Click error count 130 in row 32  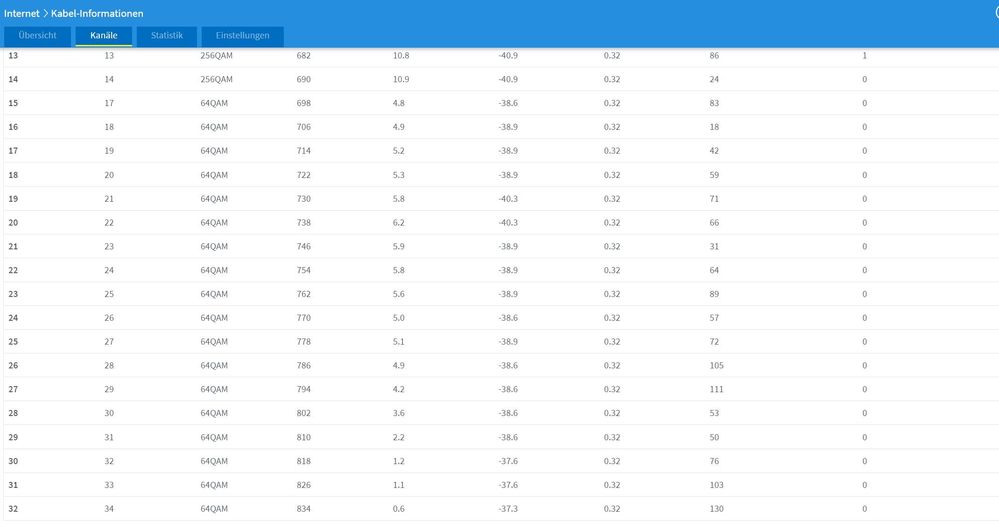(717, 509)
